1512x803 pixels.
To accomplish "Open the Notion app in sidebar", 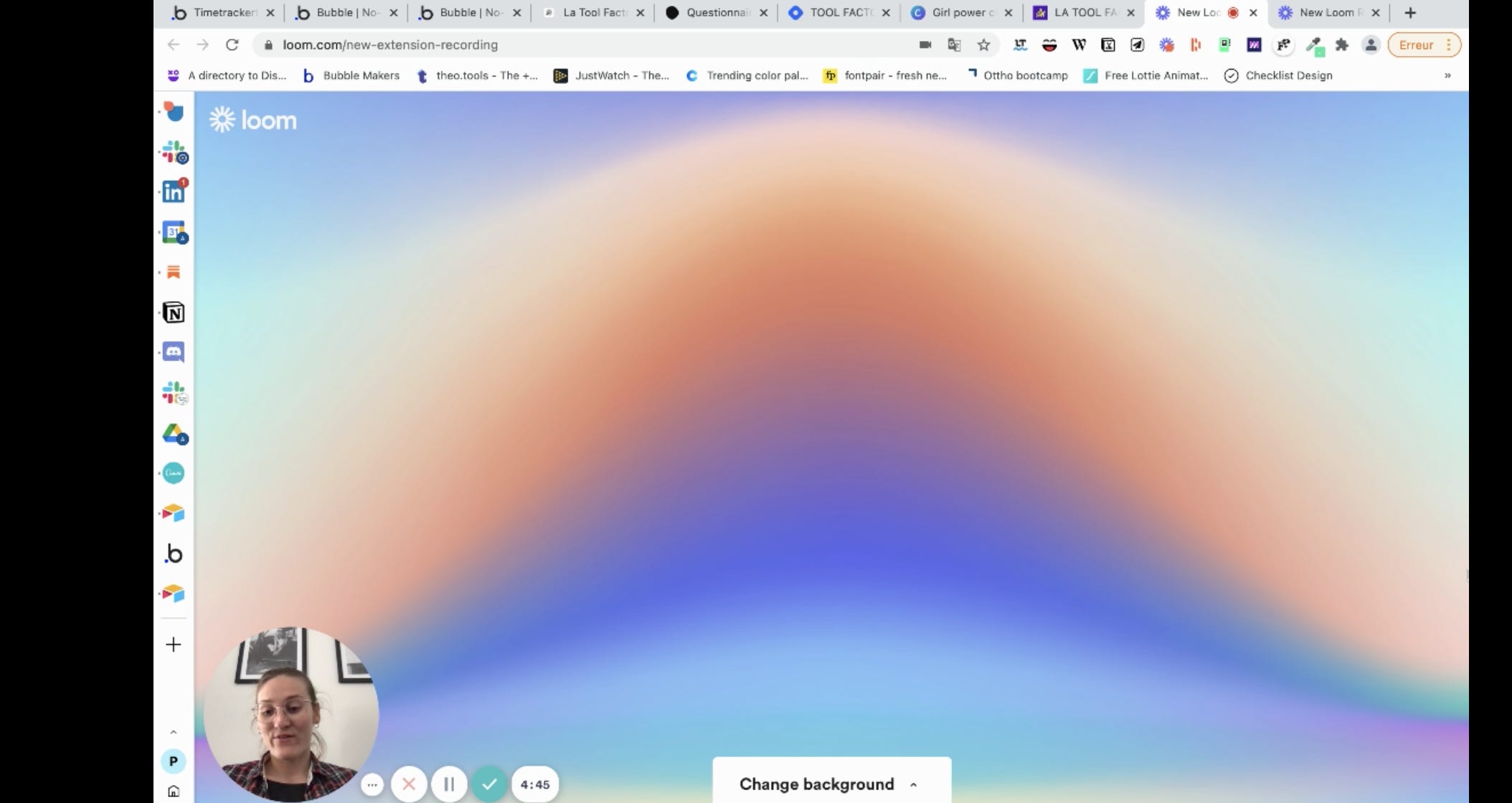I will [x=174, y=313].
